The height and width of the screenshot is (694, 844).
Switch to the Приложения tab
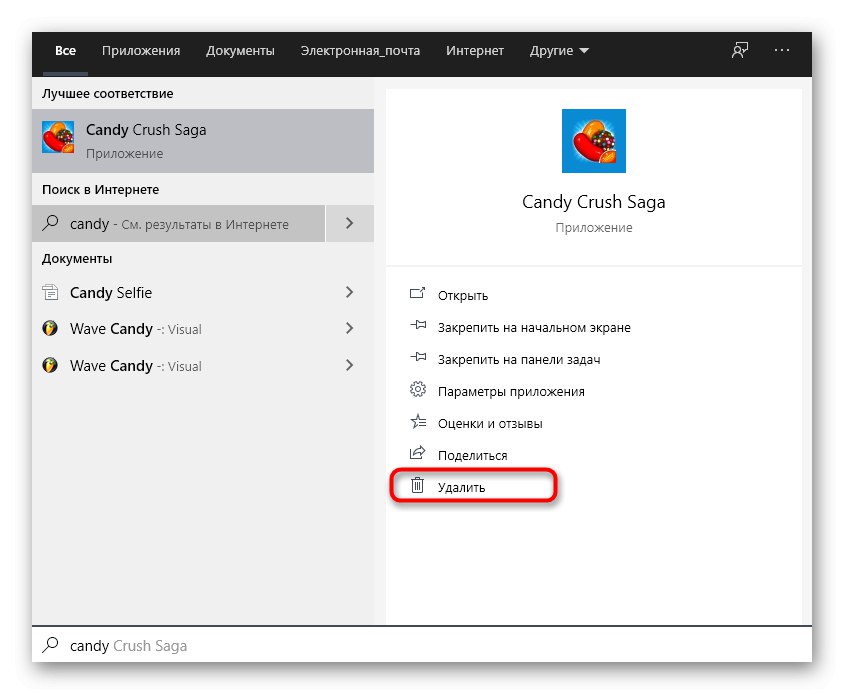[141, 51]
